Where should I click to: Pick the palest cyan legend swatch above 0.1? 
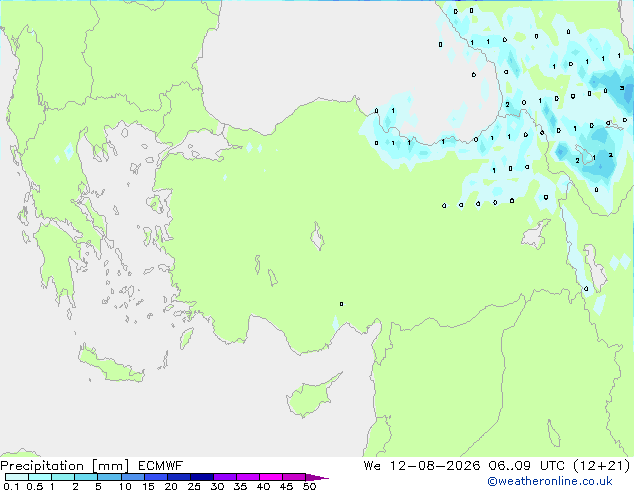pyautogui.click(x=17, y=477)
